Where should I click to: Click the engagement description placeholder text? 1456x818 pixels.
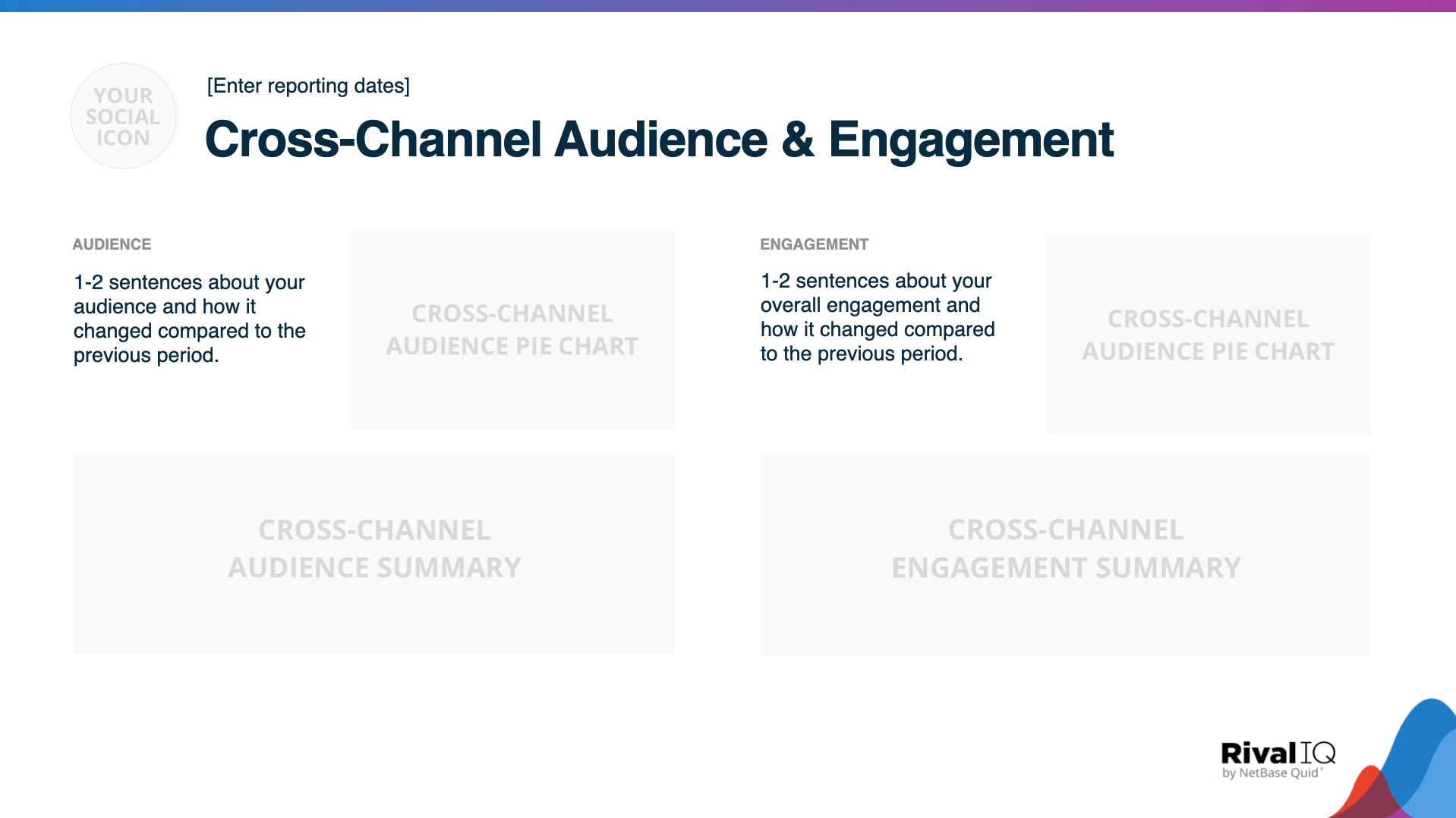tap(877, 316)
